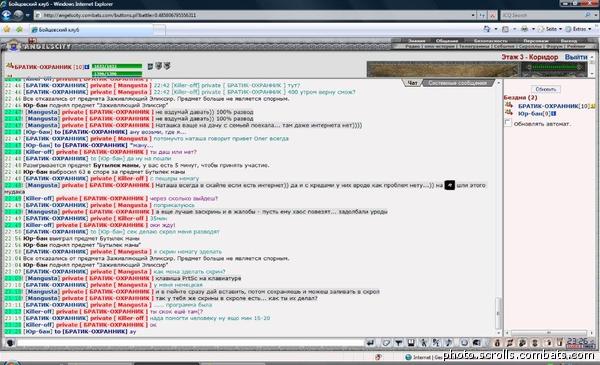The width and height of the screenshot is (600, 365).
Task: Click the Favorites star icon
Action: coord(7,29)
